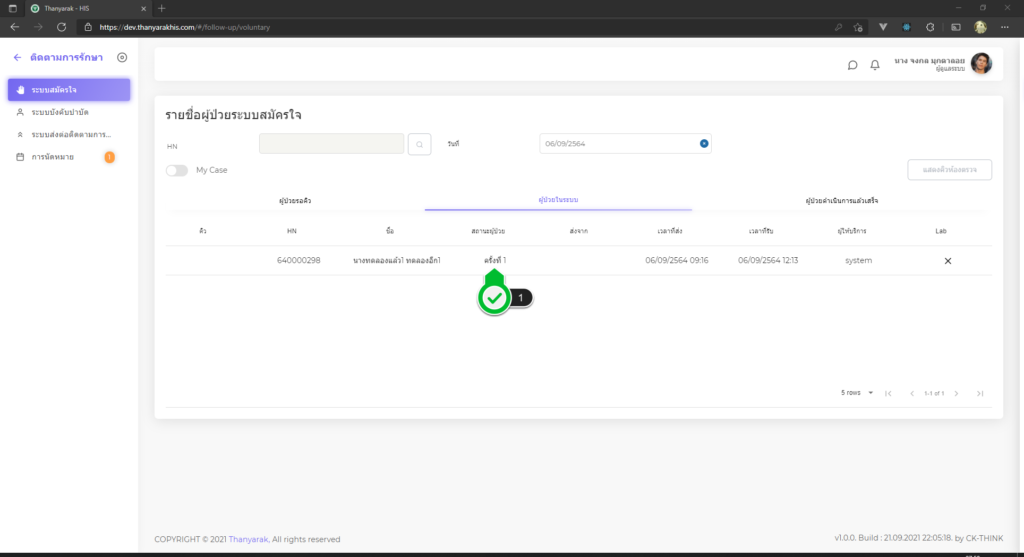Image resolution: width=1024 pixels, height=557 pixels.
Task: Click the HN input field
Action: (x=331, y=144)
